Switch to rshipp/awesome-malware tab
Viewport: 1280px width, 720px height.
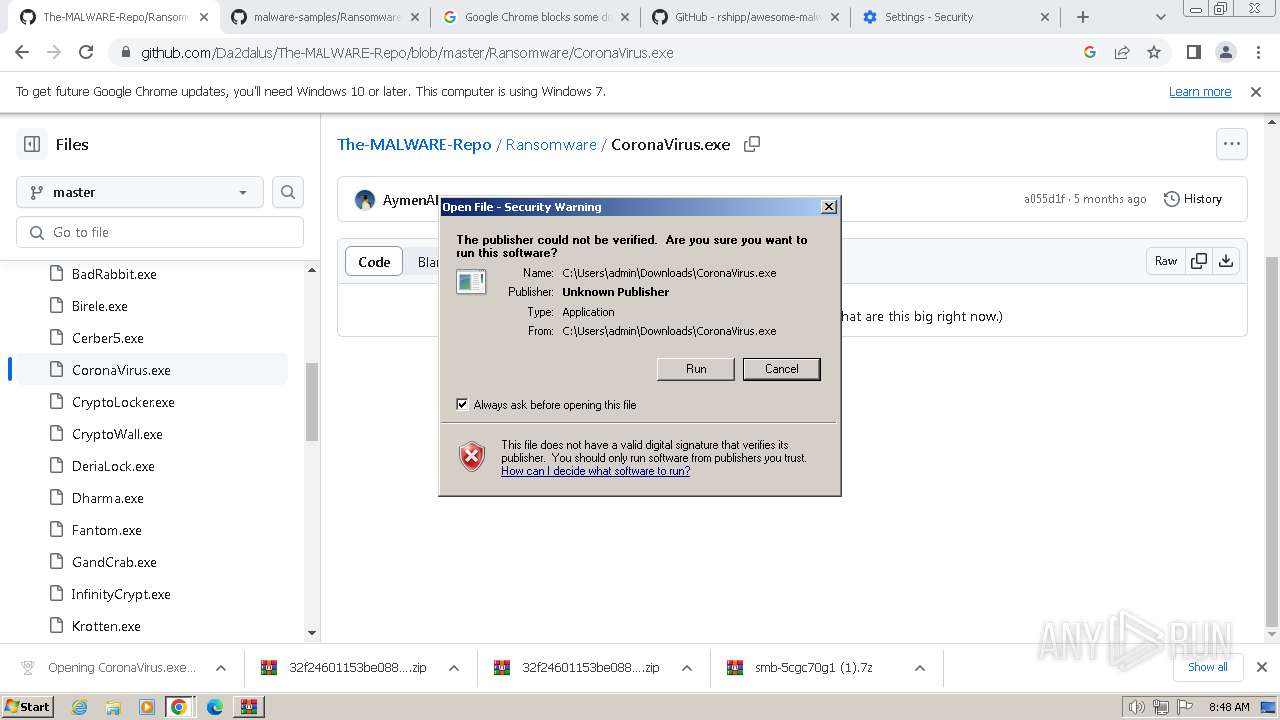[744, 17]
